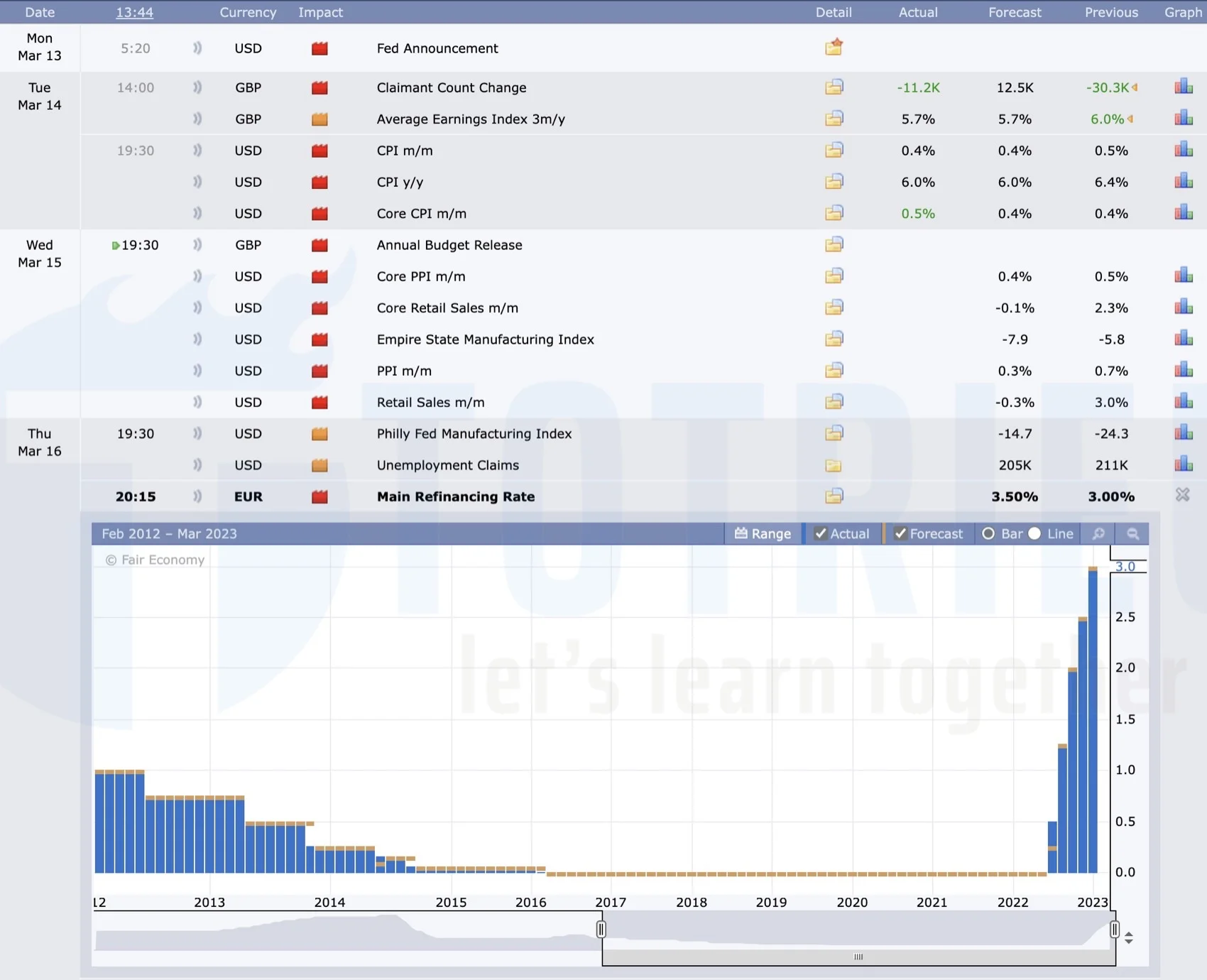1207x980 pixels.
Task: Close the Main Refinancing Rate graph
Action: [1182, 495]
